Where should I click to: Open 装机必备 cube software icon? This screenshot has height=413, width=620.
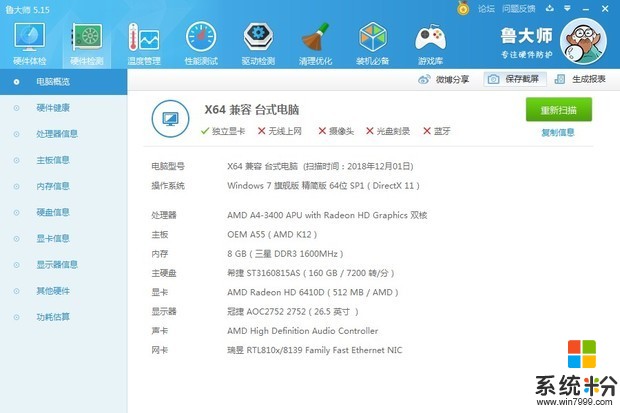(x=372, y=44)
